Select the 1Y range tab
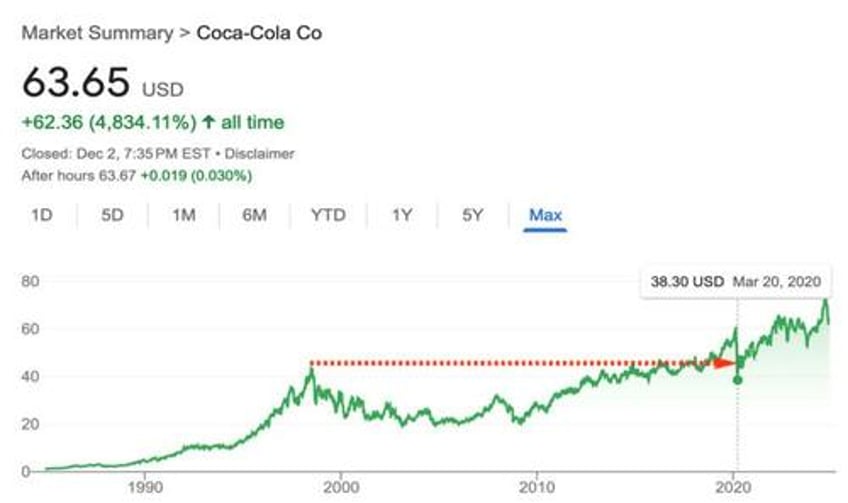This screenshot has width=848, height=503. tap(402, 215)
